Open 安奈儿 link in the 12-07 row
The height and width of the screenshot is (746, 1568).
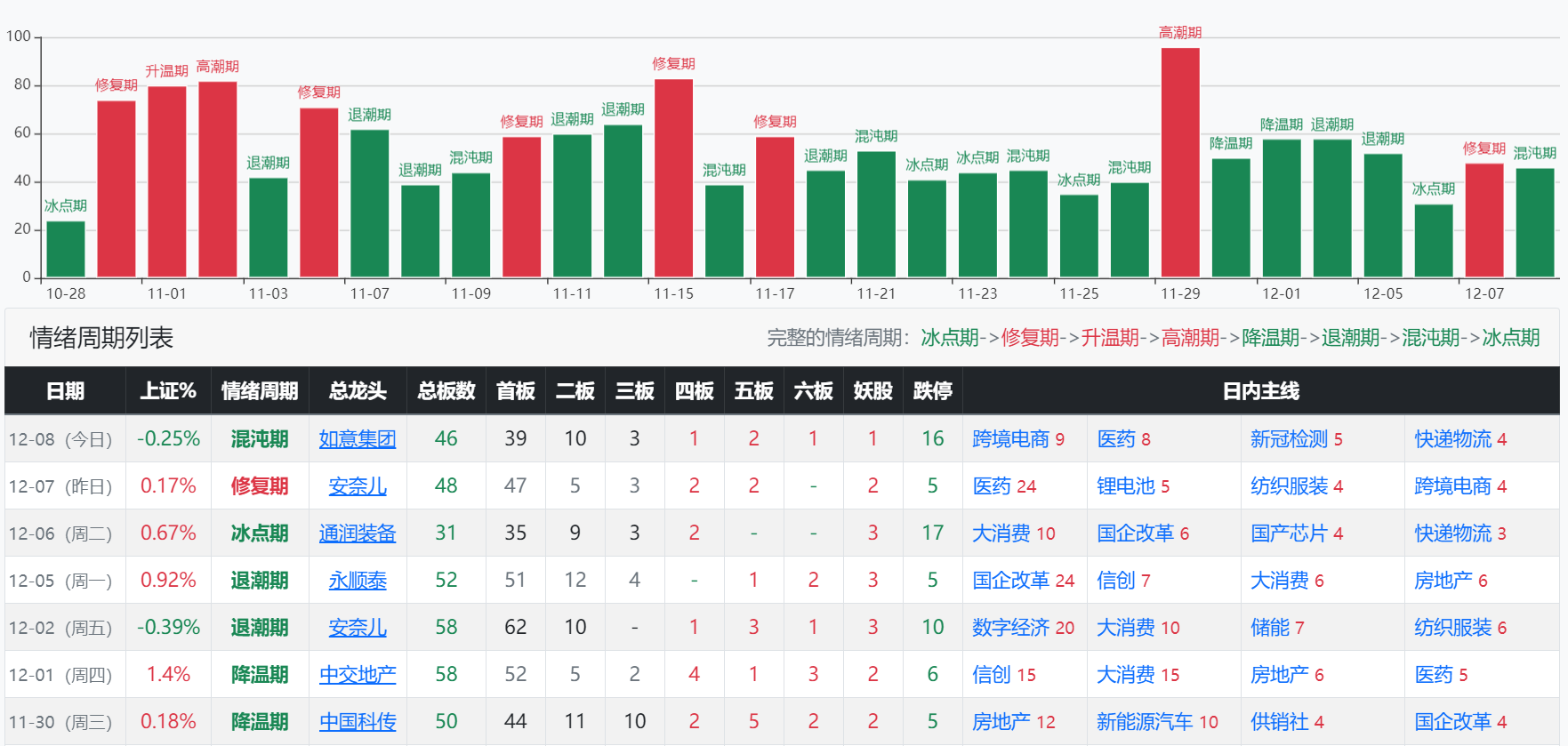tap(358, 486)
